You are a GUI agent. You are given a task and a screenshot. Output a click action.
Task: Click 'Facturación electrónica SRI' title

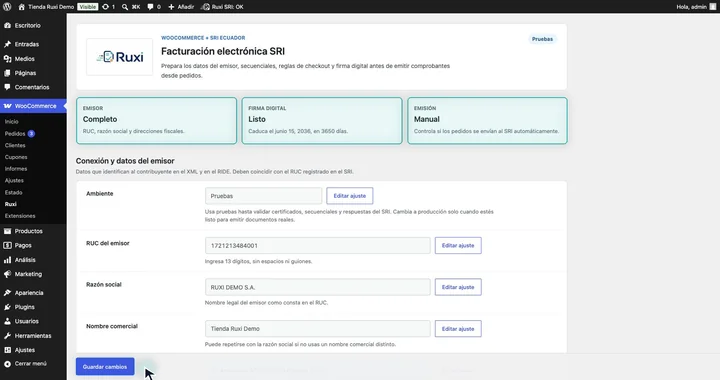(223, 51)
